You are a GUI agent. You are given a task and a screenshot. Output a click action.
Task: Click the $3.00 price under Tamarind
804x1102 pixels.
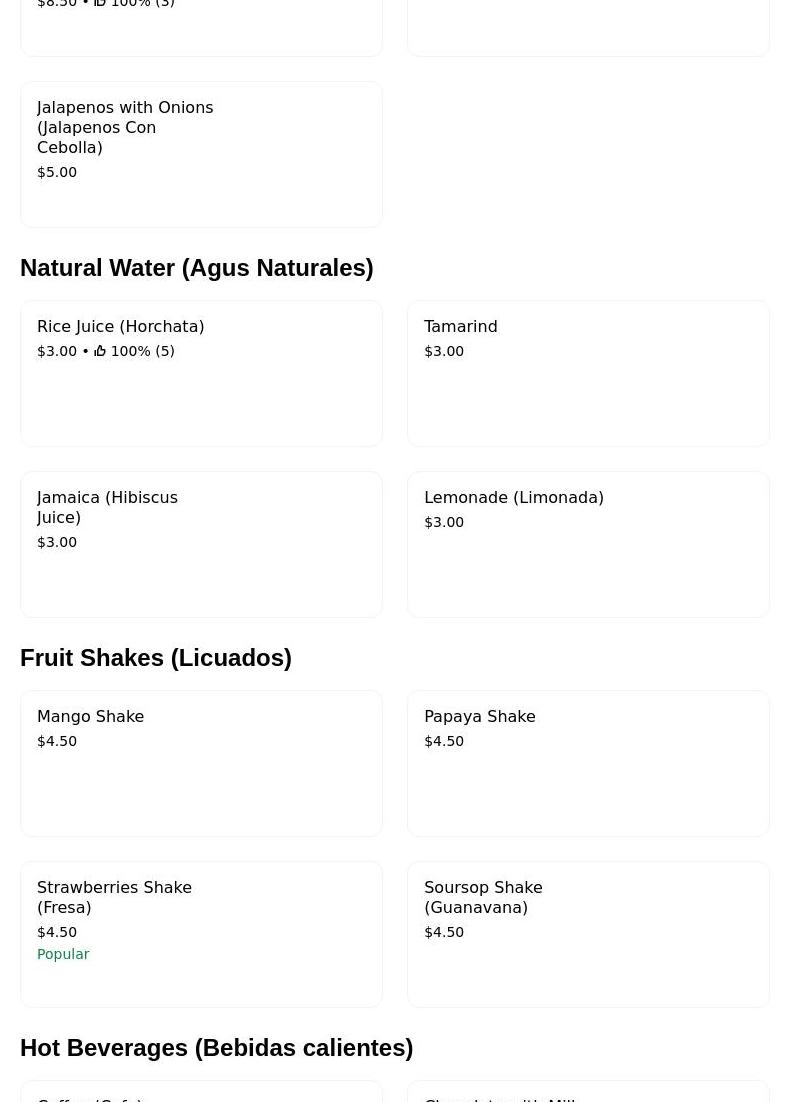click(444, 351)
